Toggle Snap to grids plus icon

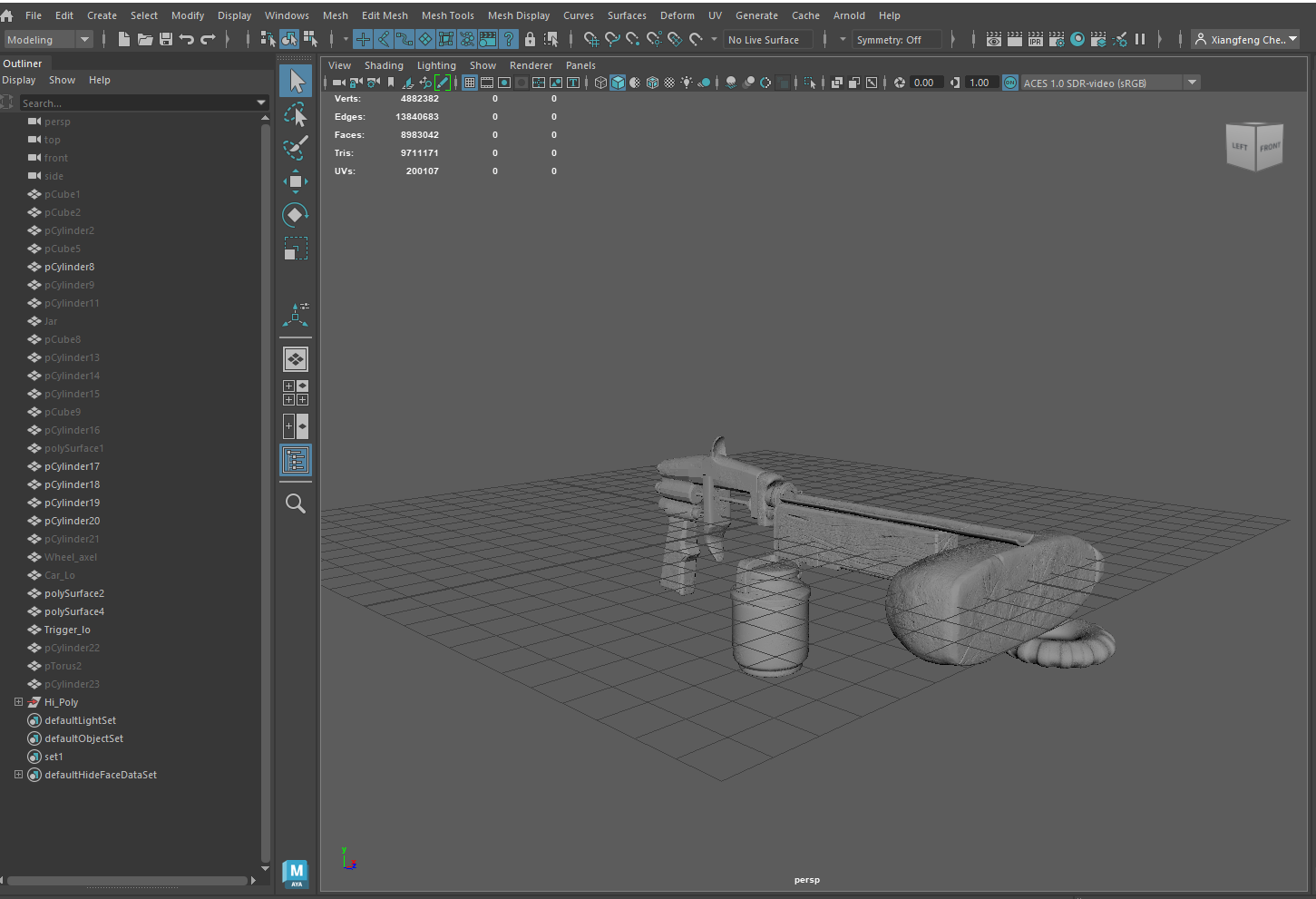click(x=363, y=39)
